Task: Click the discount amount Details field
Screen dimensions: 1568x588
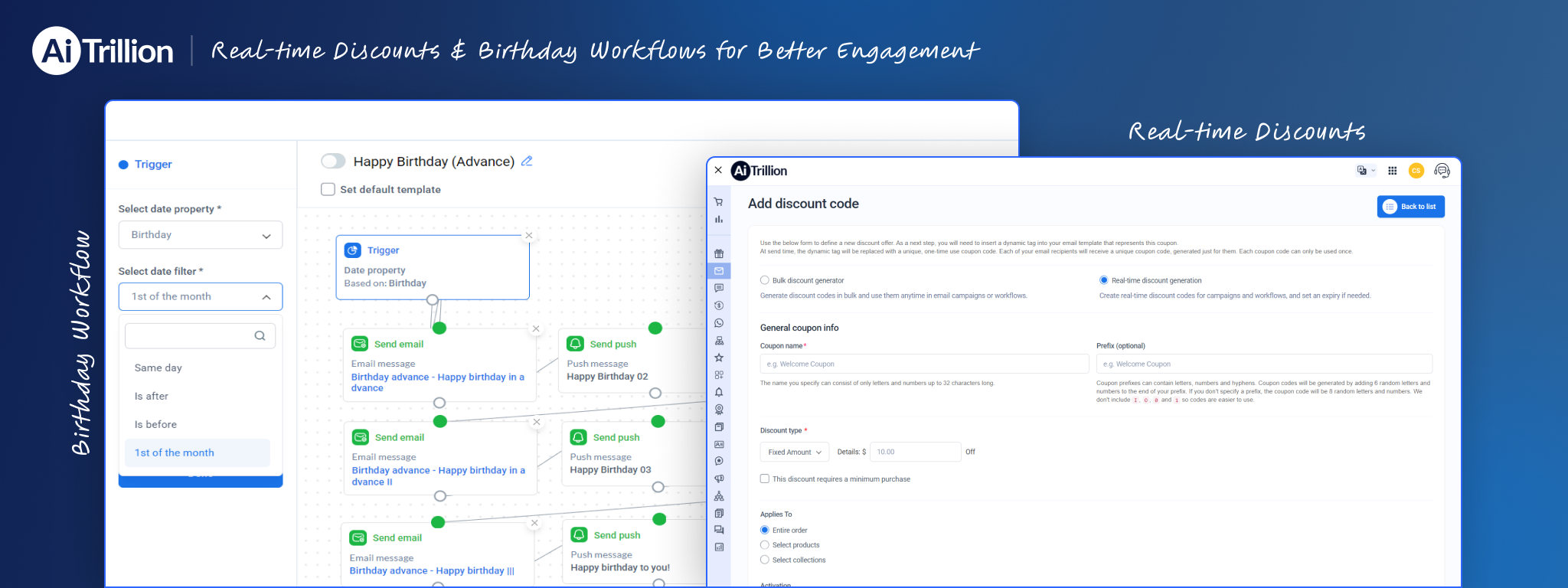Action: coord(915,452)
